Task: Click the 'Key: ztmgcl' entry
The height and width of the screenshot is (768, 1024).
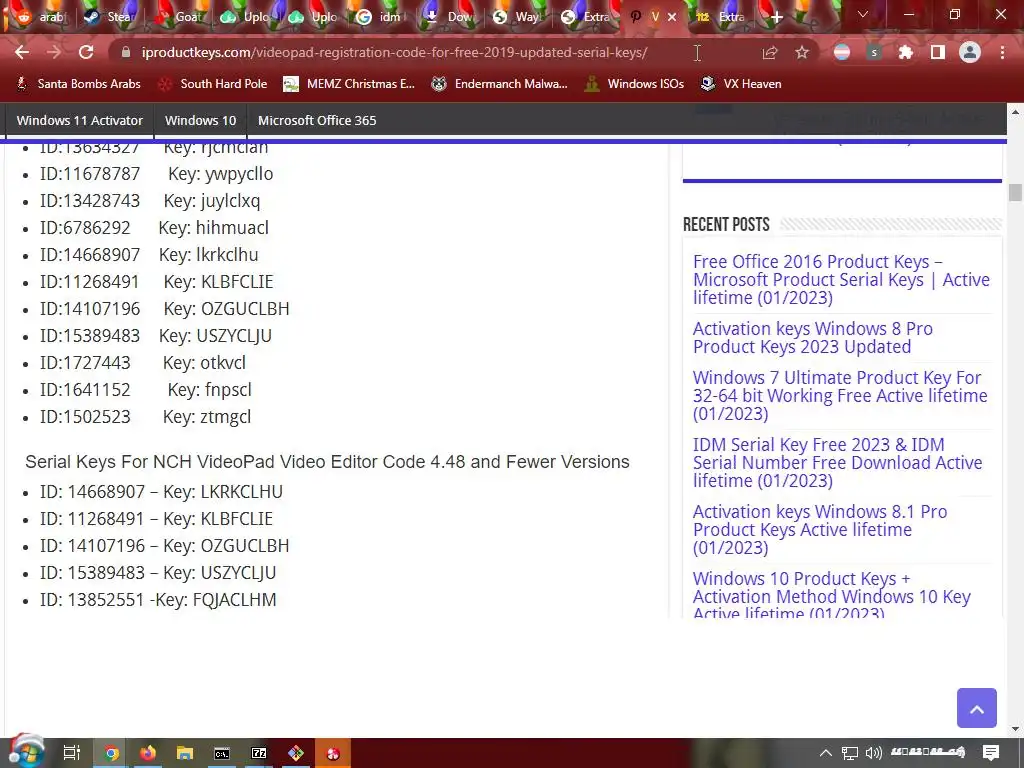Action: tap(207, 417)
